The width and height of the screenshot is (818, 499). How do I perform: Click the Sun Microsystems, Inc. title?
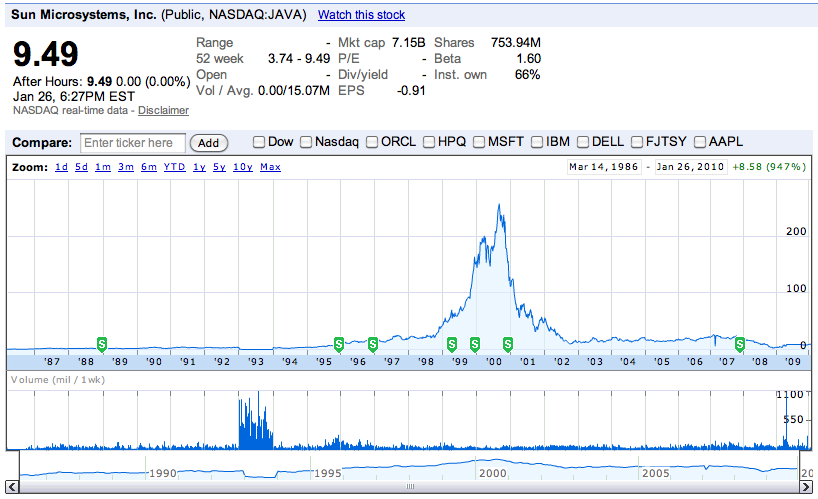tap(84, 15)
